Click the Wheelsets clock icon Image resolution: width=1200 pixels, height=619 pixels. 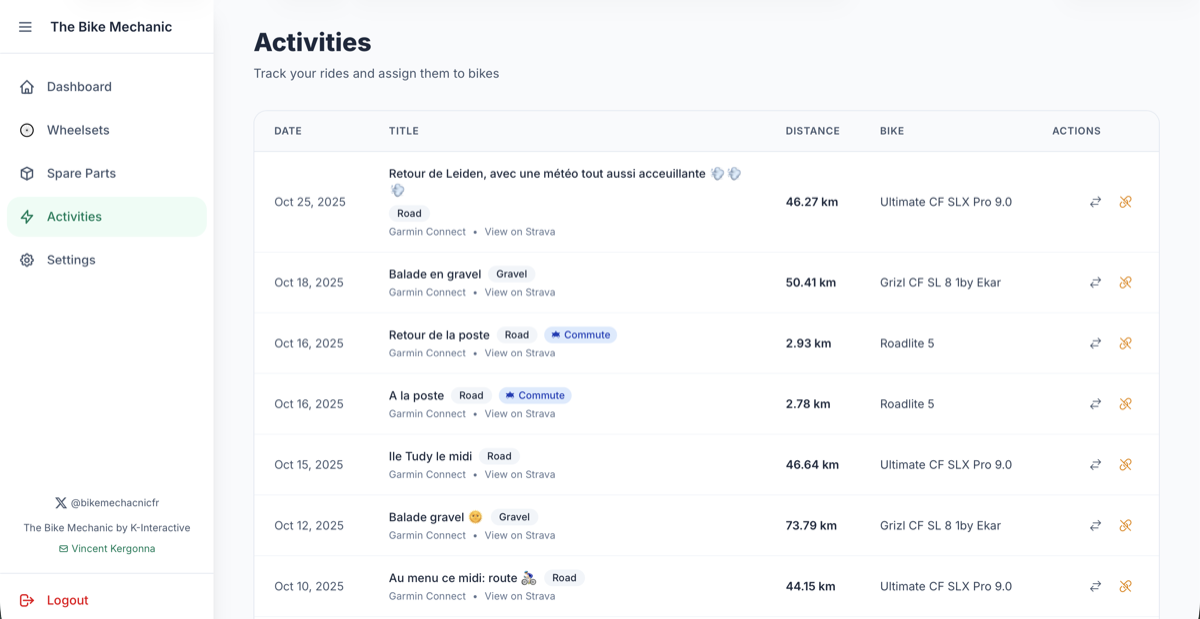[x=25, y=130]
